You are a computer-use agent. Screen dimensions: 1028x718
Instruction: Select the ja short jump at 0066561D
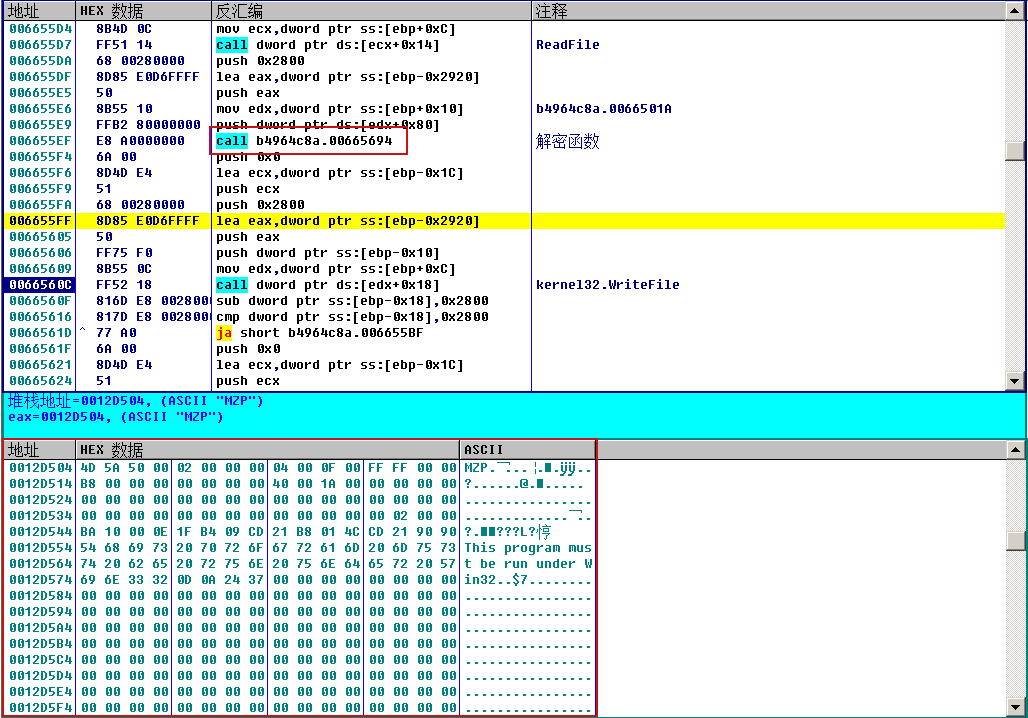coord(504,333)
